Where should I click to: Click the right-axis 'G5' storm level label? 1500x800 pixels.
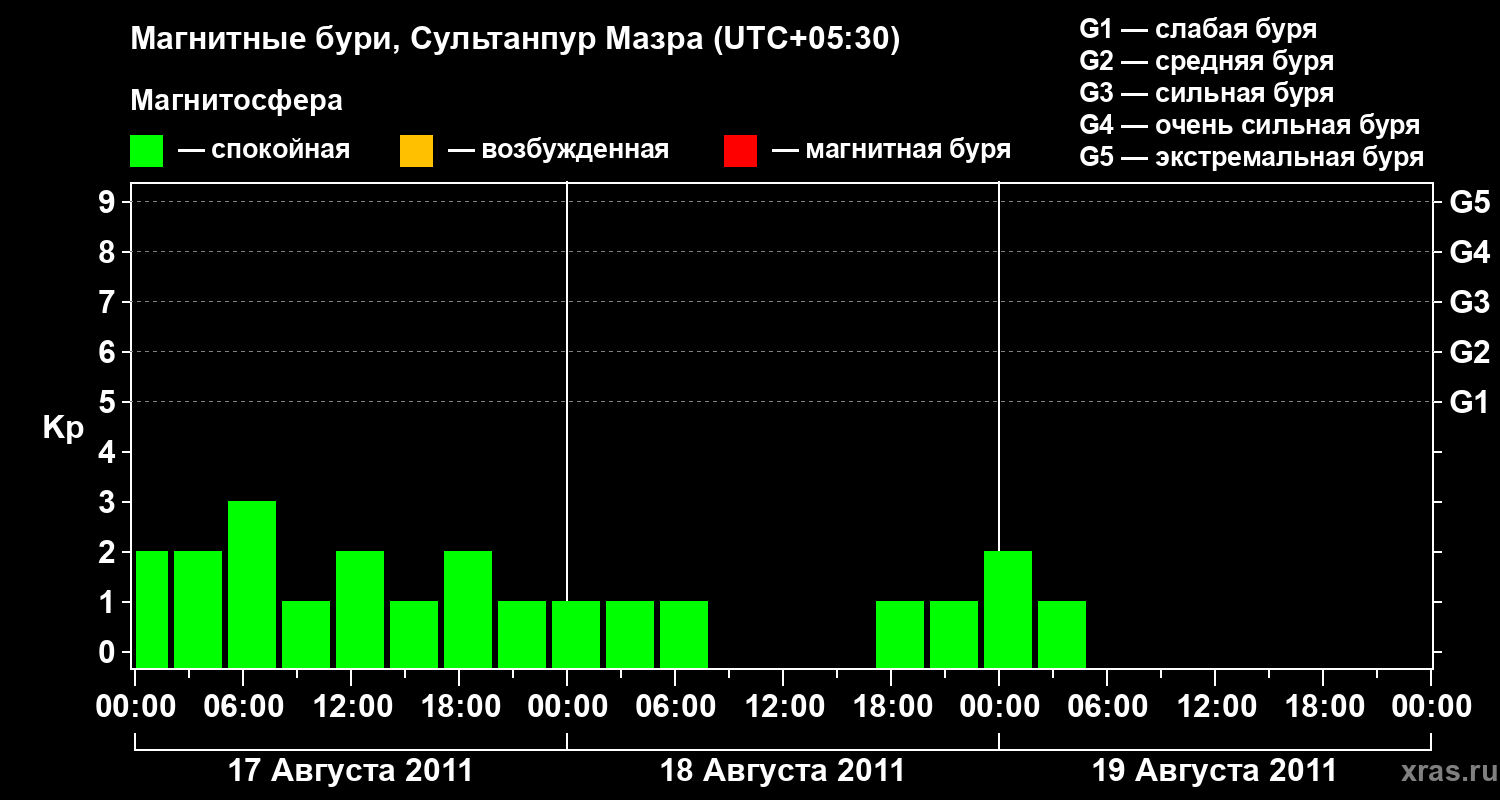pyautogui.click(x=1469, y=202)
